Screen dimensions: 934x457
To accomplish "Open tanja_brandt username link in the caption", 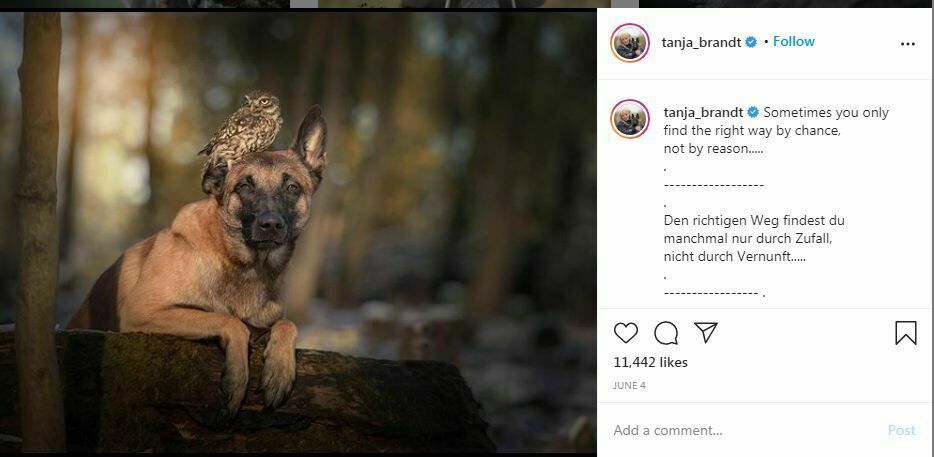I will 704,113.
